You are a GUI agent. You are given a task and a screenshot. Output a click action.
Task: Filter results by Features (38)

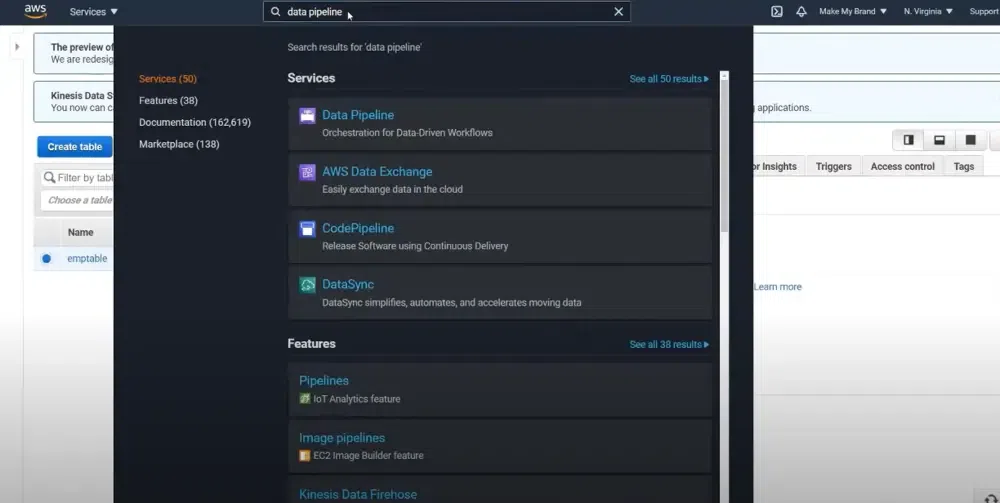168,100
